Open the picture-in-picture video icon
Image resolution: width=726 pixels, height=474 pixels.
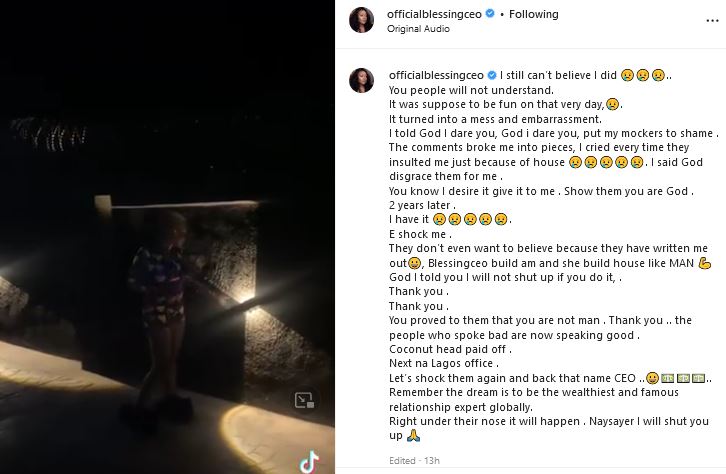click(305, 401)
